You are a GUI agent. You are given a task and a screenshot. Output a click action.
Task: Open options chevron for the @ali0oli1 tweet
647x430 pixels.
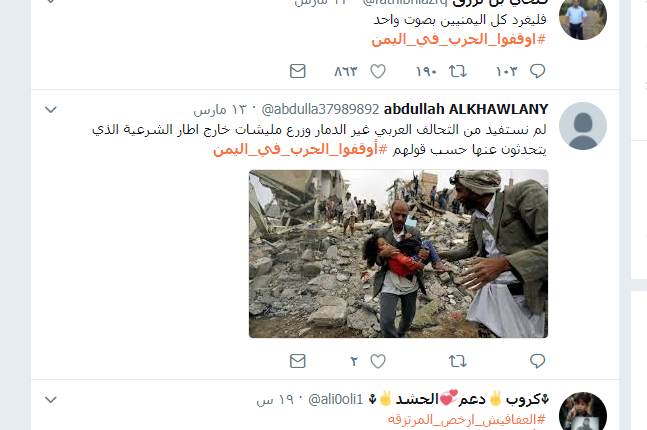(50, 399)
